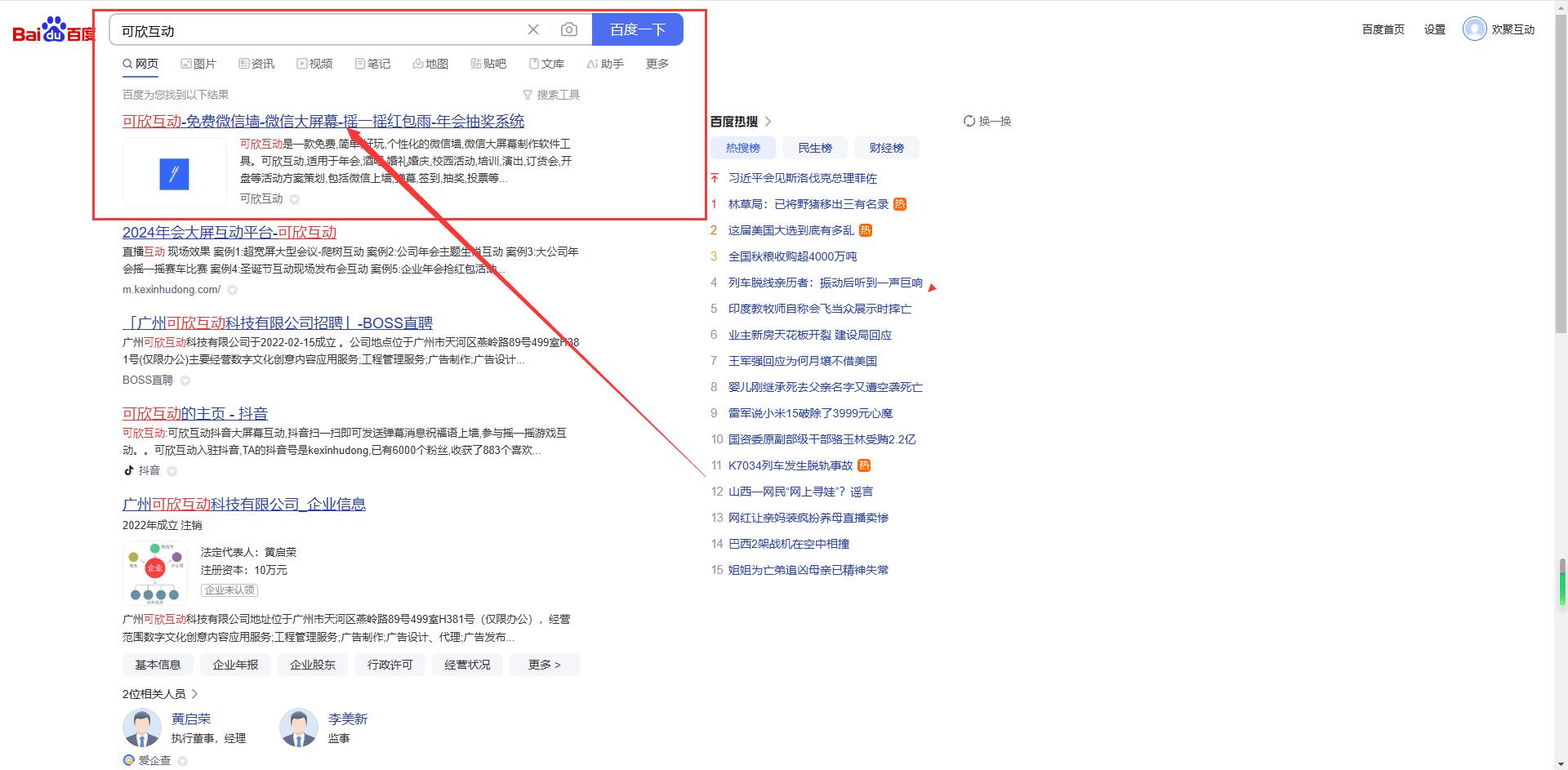
Task: Click the Baidu logo
Action: pos(54,30)
